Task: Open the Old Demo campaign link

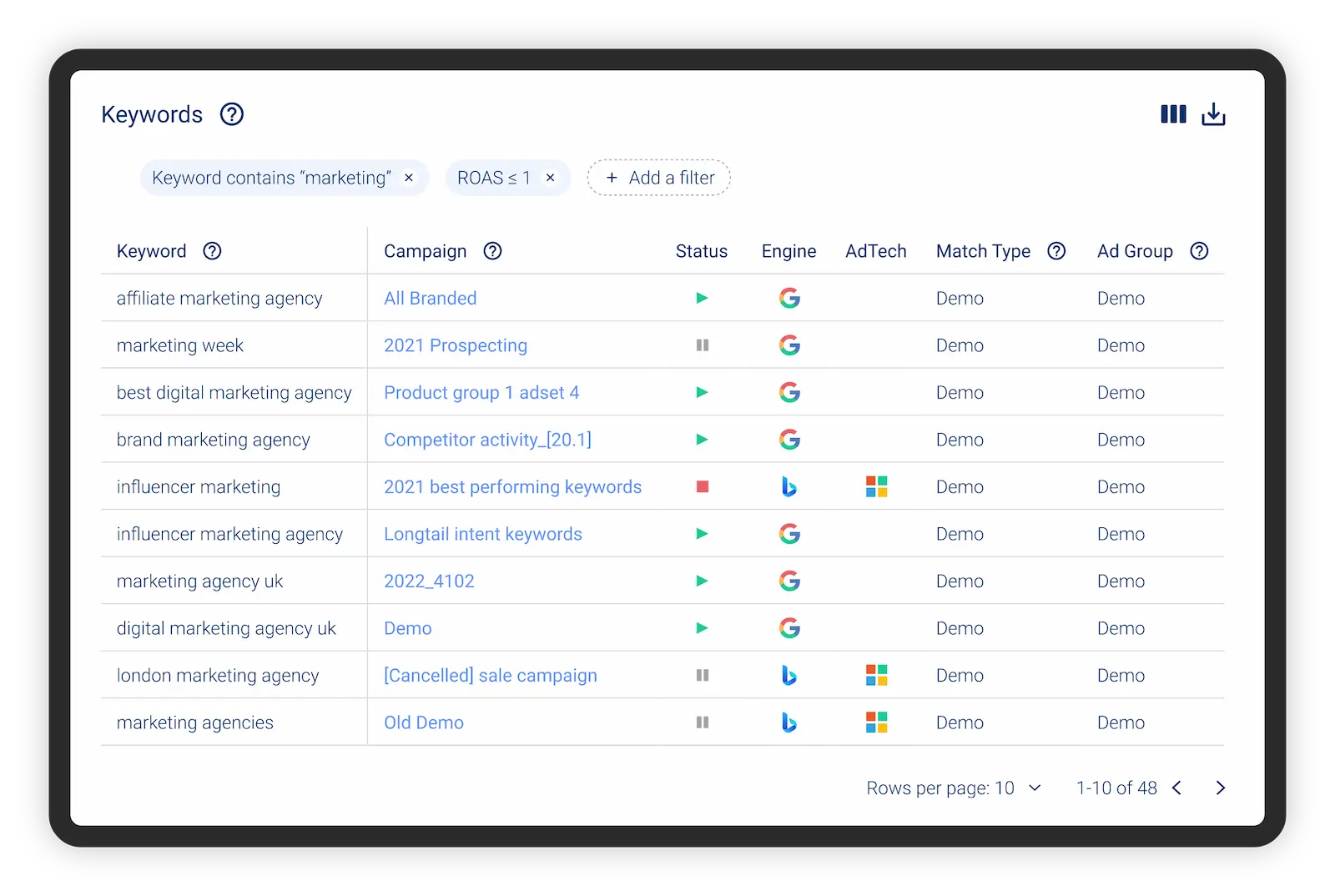Action: (424, 722)
